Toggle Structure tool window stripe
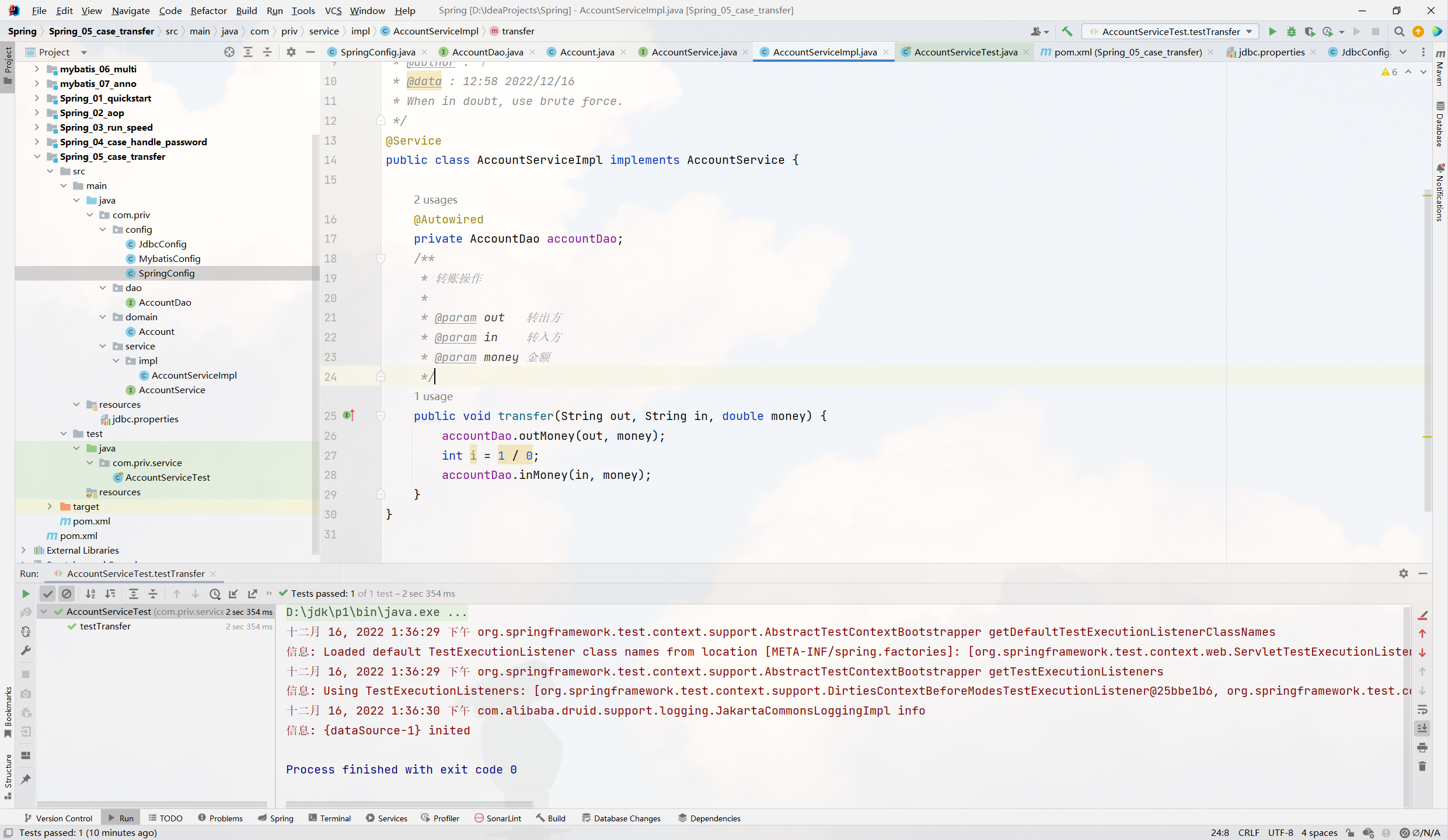Viewport: 1448px width, 840px height. [8, 776]
